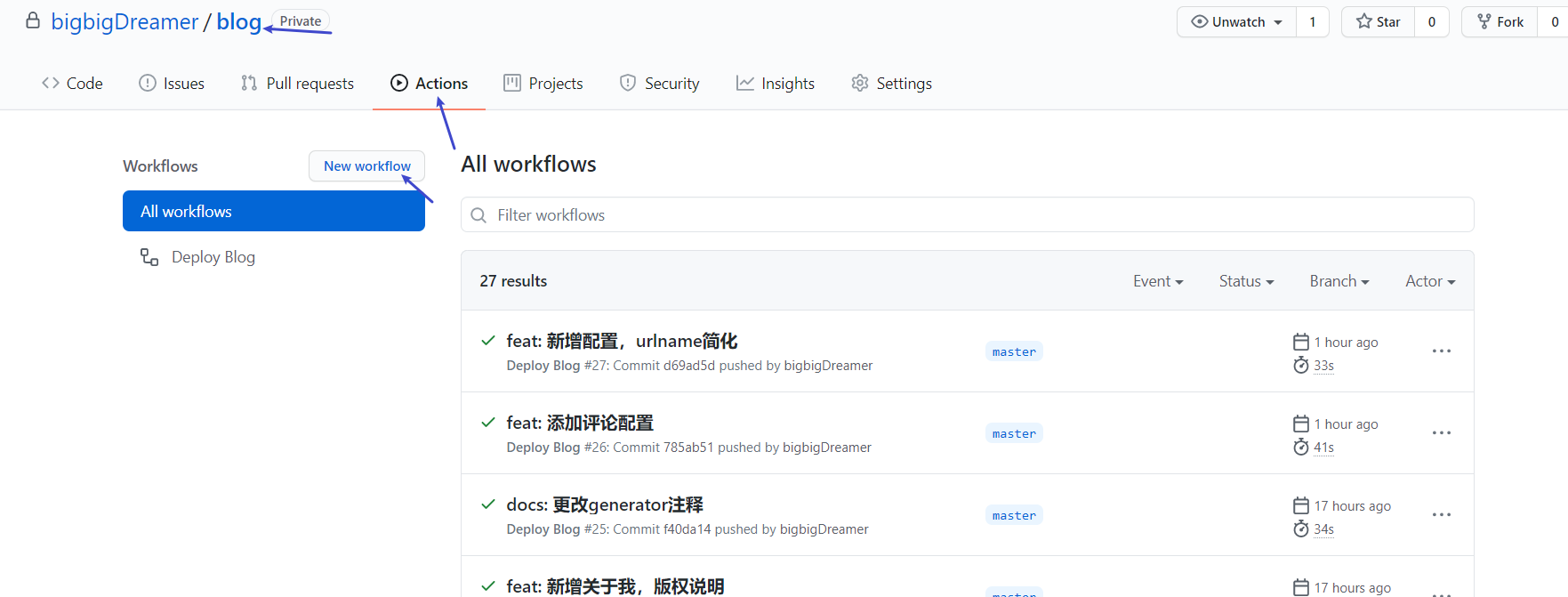Open run 'feat: 添加评论配置'
The height and width of the screenshot is (597, 1568).
click(x=580, y=423)
